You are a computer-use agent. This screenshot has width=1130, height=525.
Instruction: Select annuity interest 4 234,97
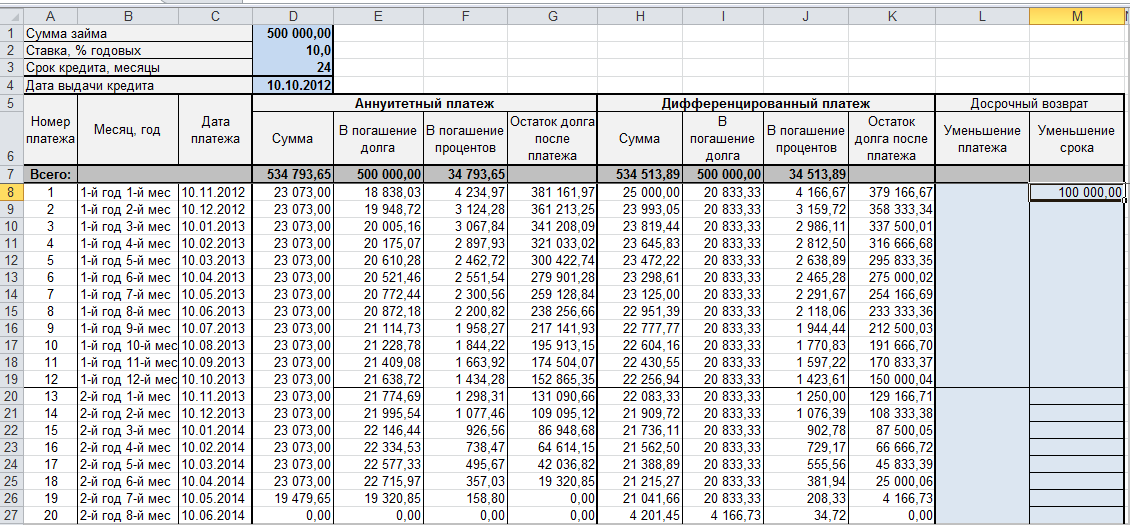coord(465,192)
